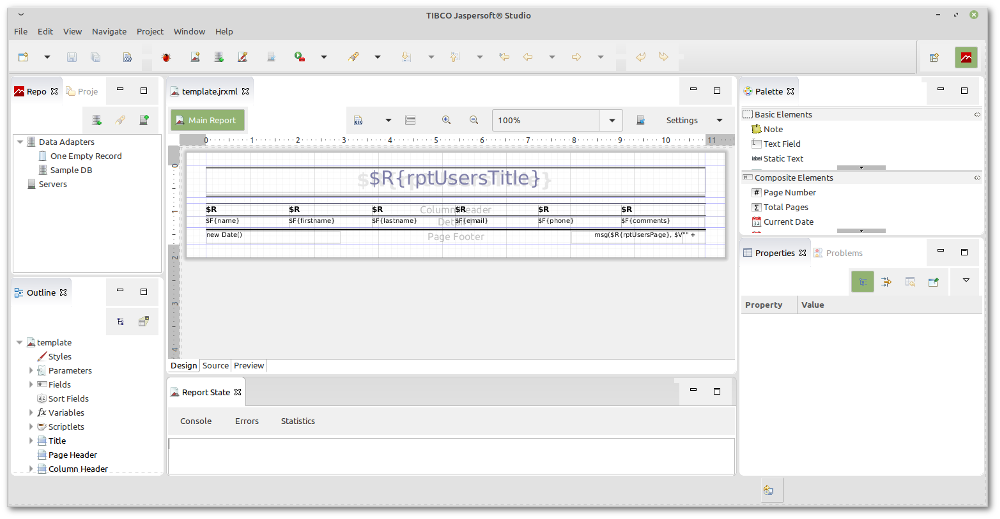Click the Save icon in the main toolbar
Screen dimensions: 1000x519
pos(72,57)
